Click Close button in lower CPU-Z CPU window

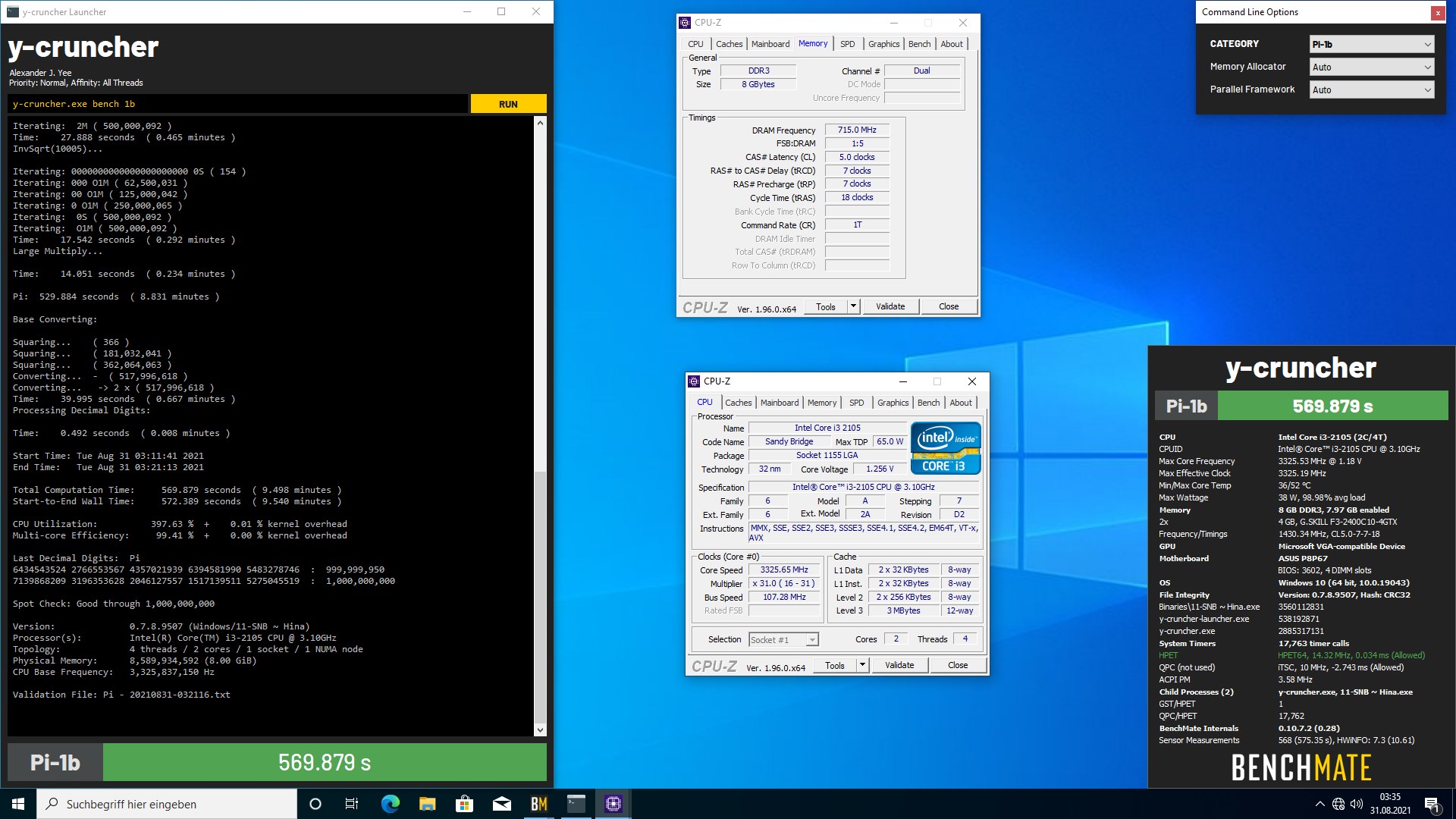[958, 665]
